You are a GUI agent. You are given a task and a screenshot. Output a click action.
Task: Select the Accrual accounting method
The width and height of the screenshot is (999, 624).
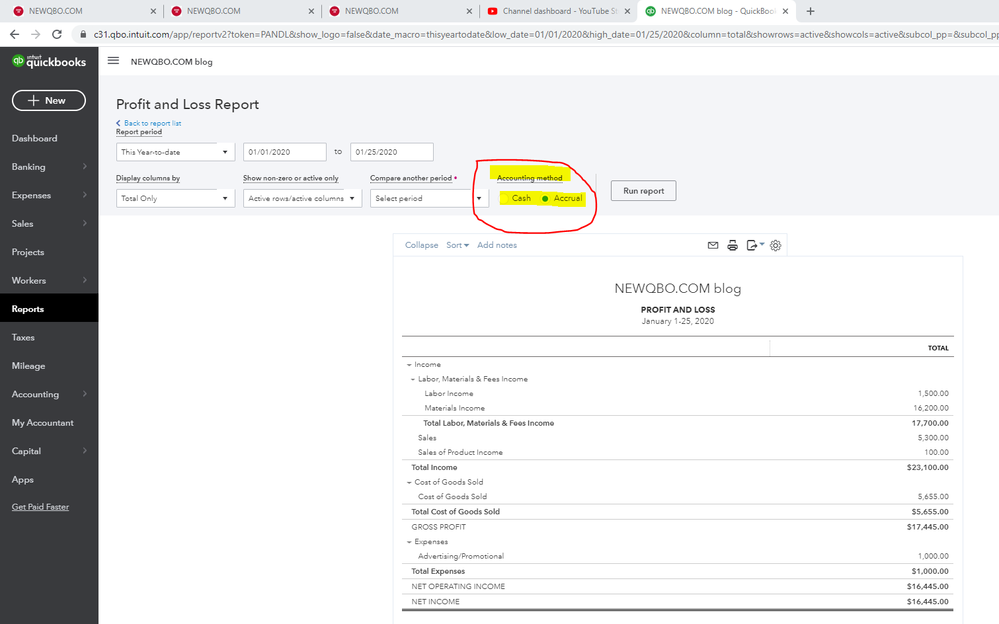pyautogui.click(x=545, y=198)
